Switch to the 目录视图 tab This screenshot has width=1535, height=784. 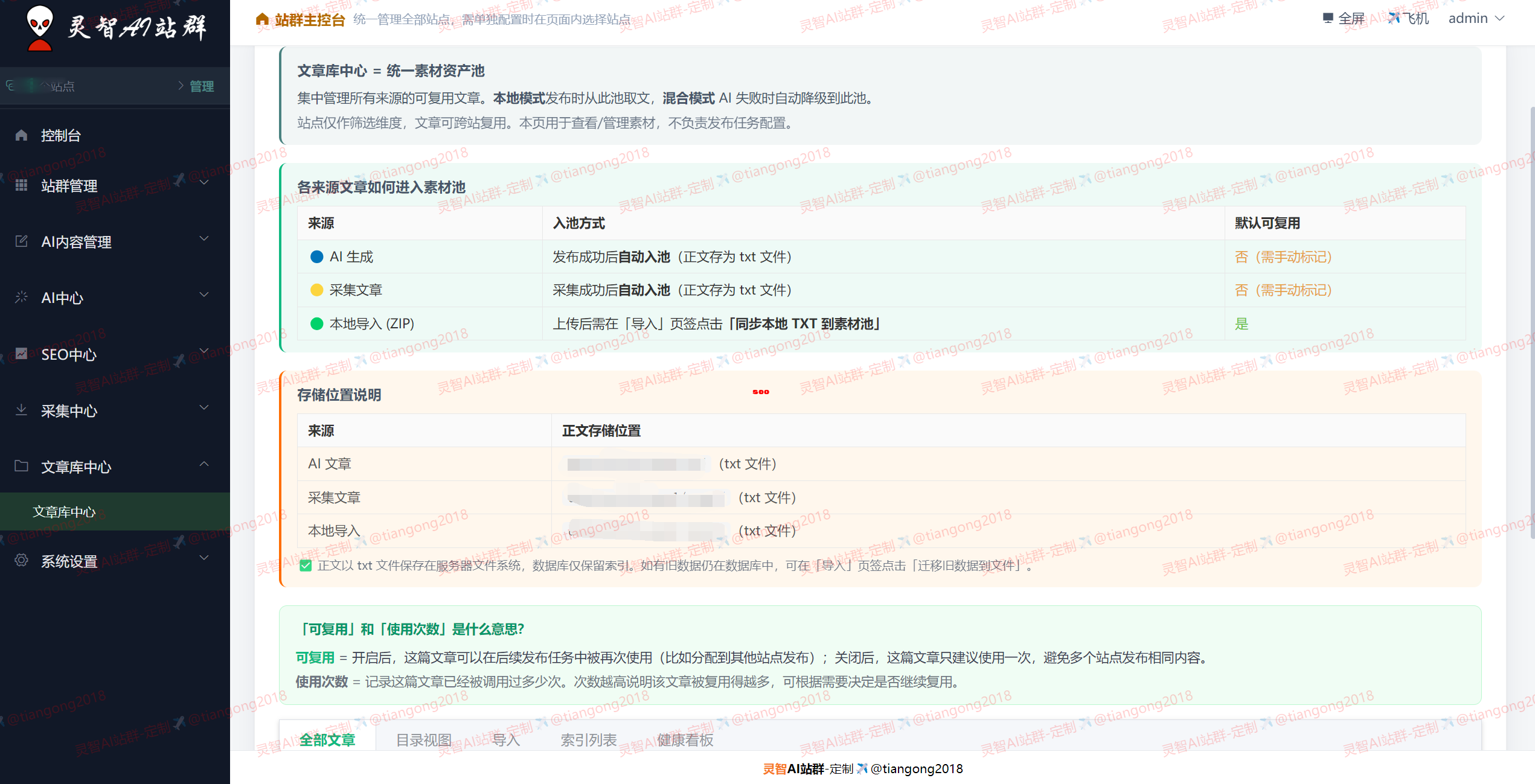(x=423, y=740)
